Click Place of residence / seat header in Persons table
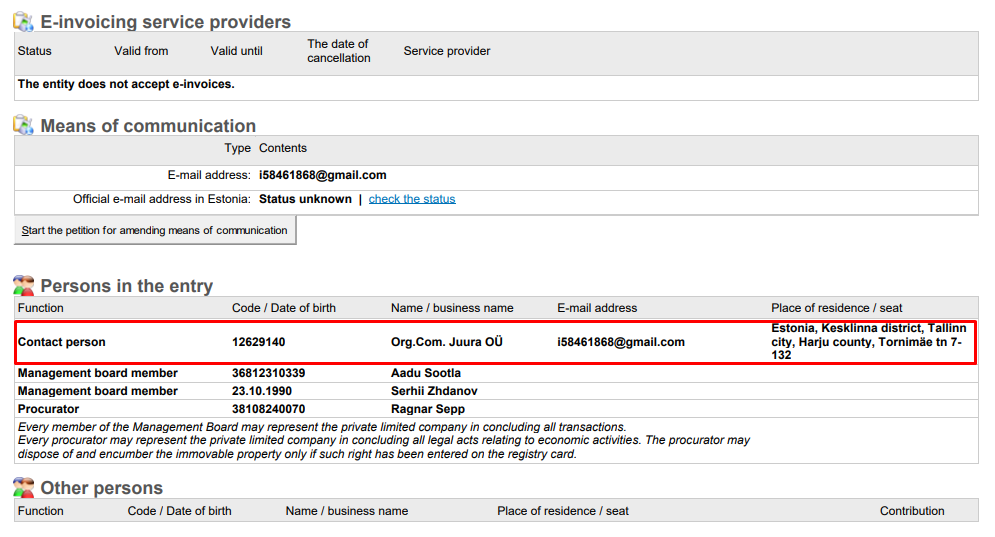The image size is (995, 537). (836, 308)
